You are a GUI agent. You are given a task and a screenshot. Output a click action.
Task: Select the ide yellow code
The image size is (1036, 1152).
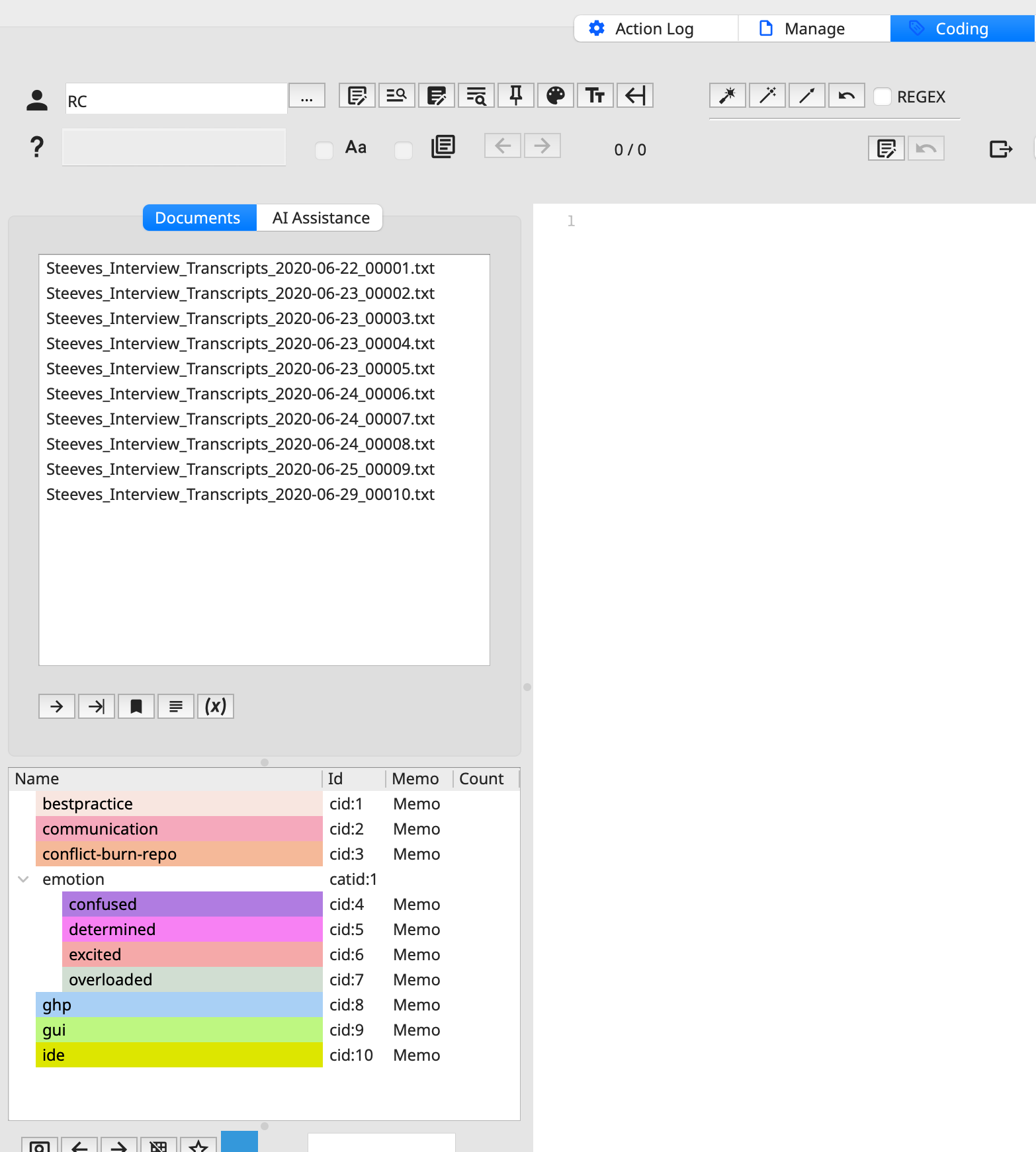coord(179,1055)
